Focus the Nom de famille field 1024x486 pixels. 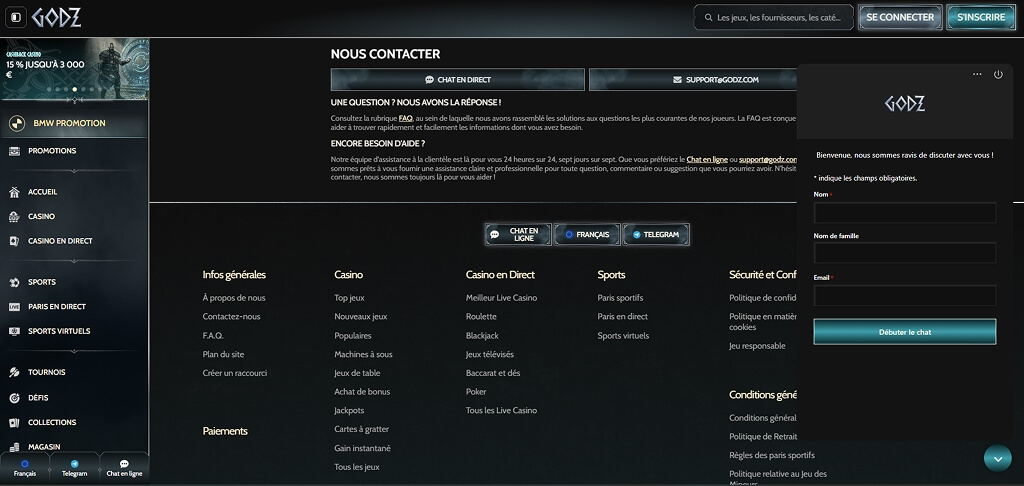tap(904, 253)
